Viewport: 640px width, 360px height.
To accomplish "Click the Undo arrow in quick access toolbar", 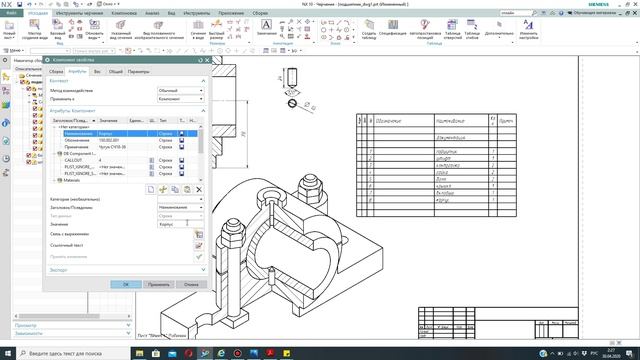I will pos(29,4).
